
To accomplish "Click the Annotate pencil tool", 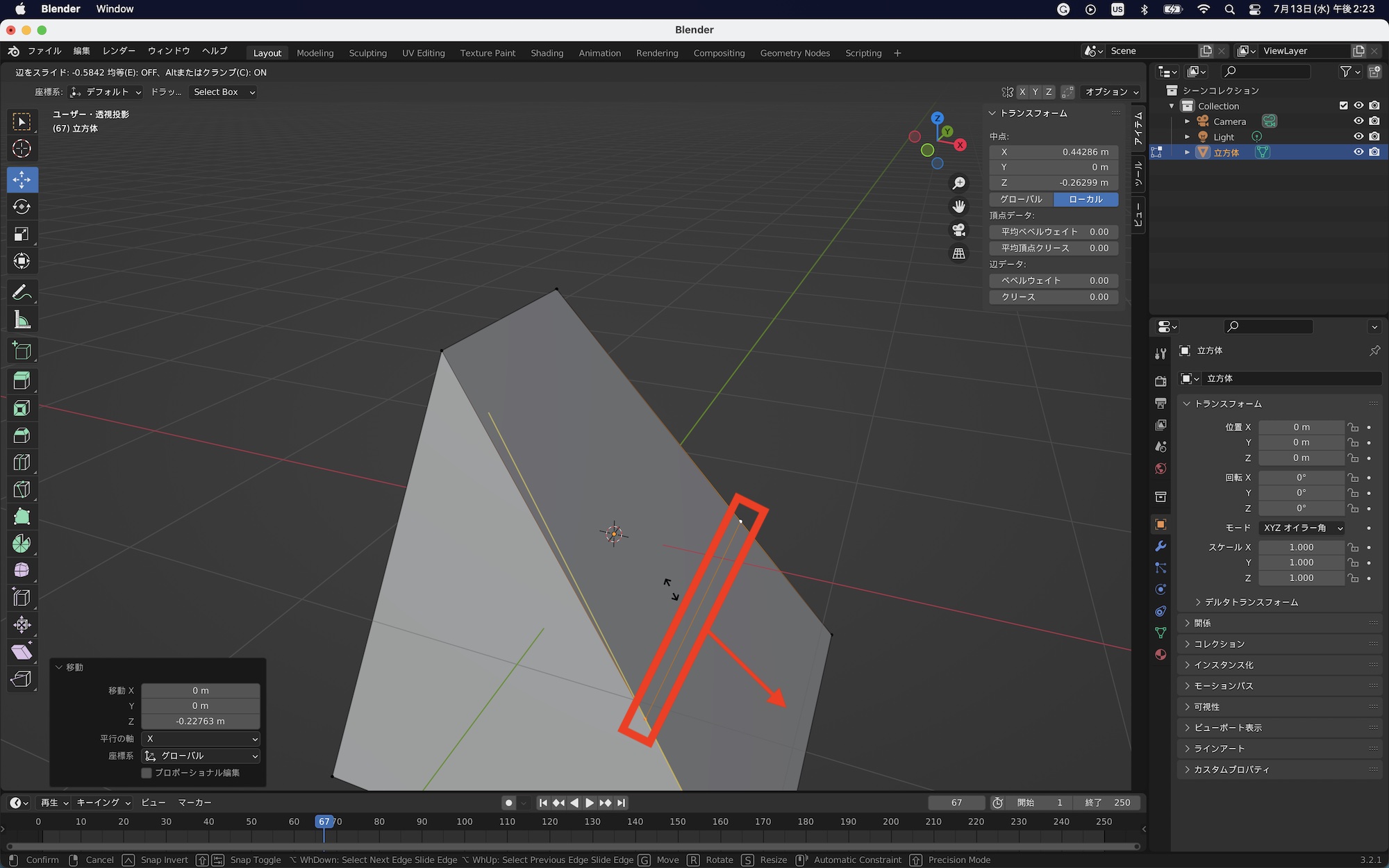I will point(22,293).
